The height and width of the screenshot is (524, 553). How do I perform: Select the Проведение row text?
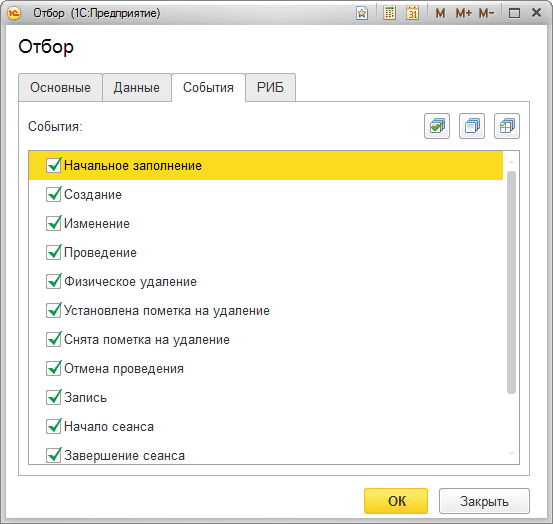[x=101, y=252]
